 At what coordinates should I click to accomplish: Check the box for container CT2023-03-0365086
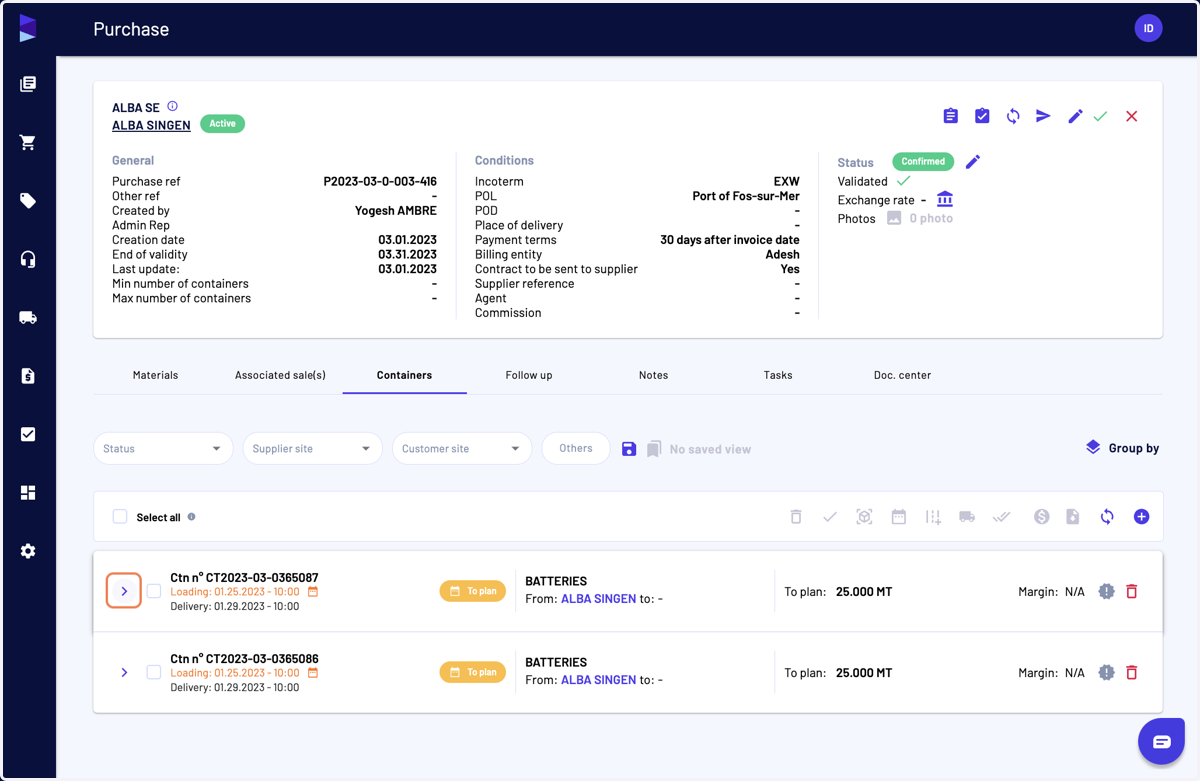pyautogui.click(x=154, y=672)
